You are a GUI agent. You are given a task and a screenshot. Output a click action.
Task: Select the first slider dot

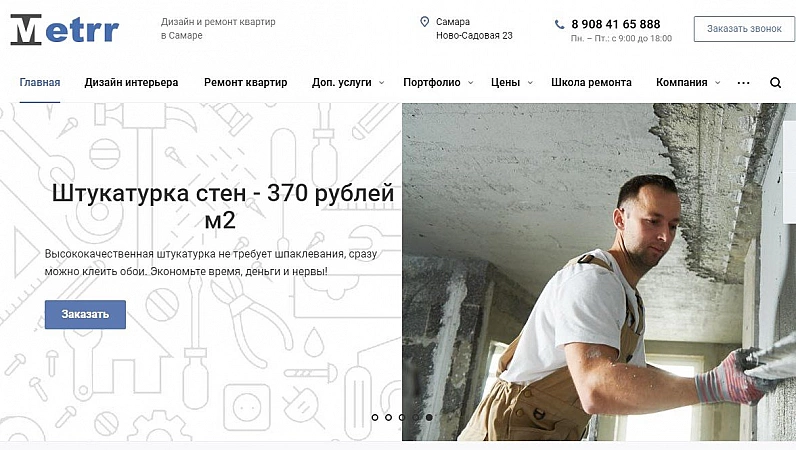tap(375, 417)
